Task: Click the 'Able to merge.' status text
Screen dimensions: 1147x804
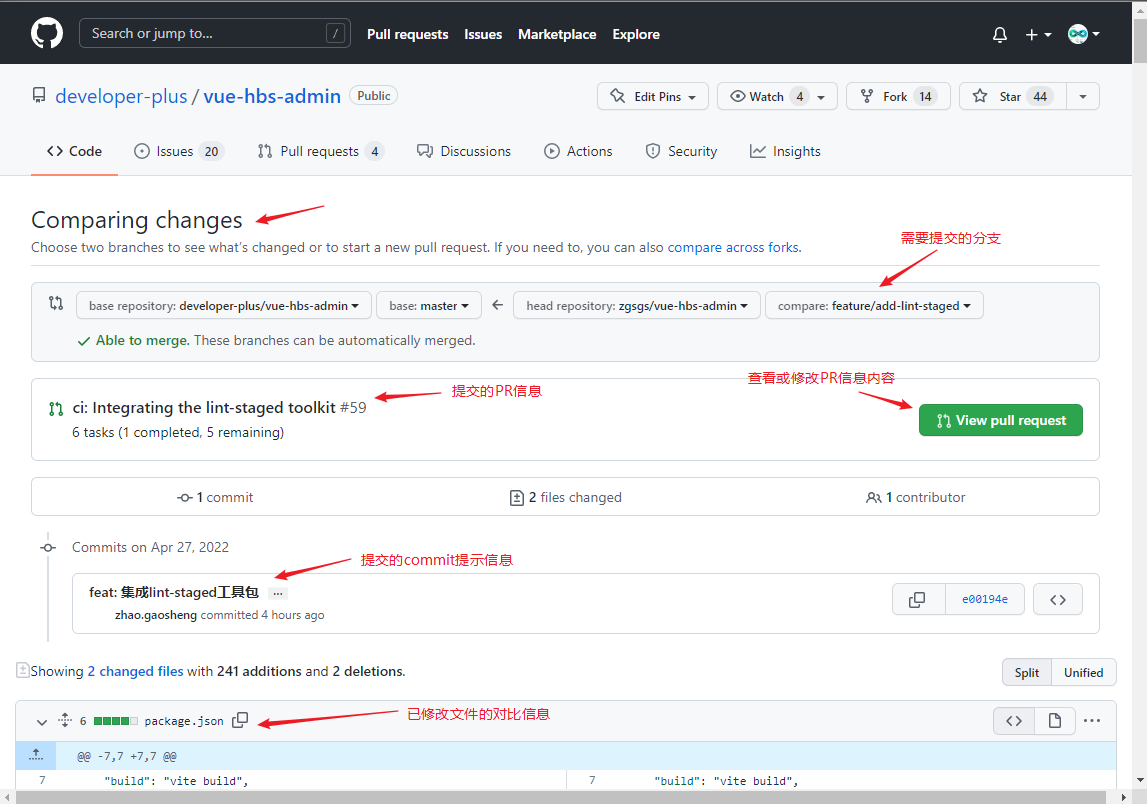Action: click(143, 340)
